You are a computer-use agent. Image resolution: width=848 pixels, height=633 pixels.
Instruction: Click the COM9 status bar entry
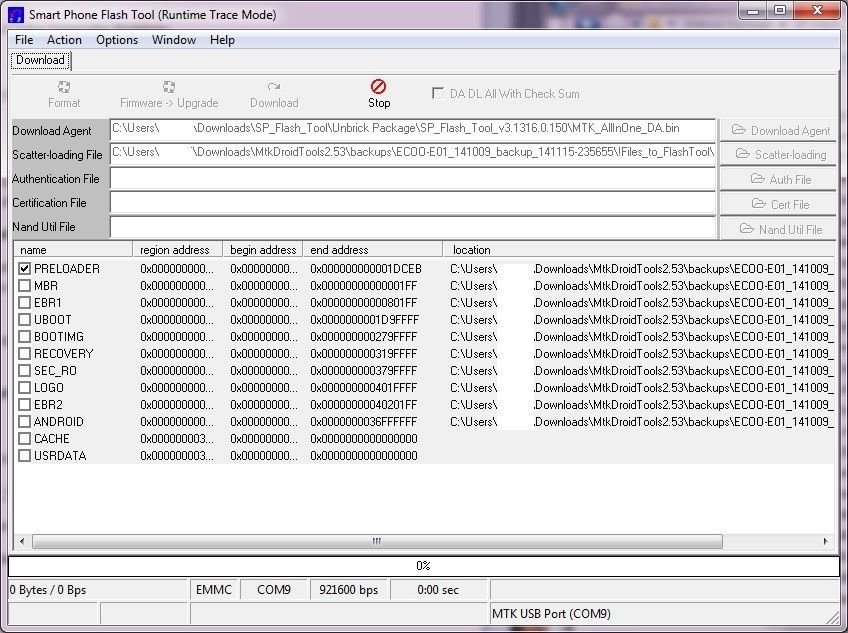tap(274, 590)
